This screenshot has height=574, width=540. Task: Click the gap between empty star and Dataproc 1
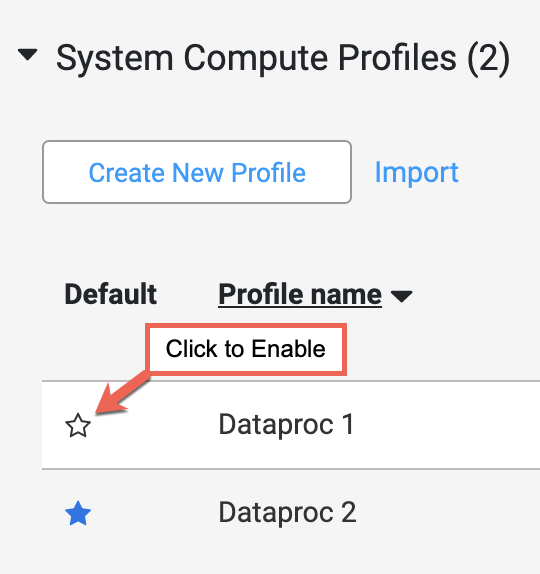click(154, 425)
